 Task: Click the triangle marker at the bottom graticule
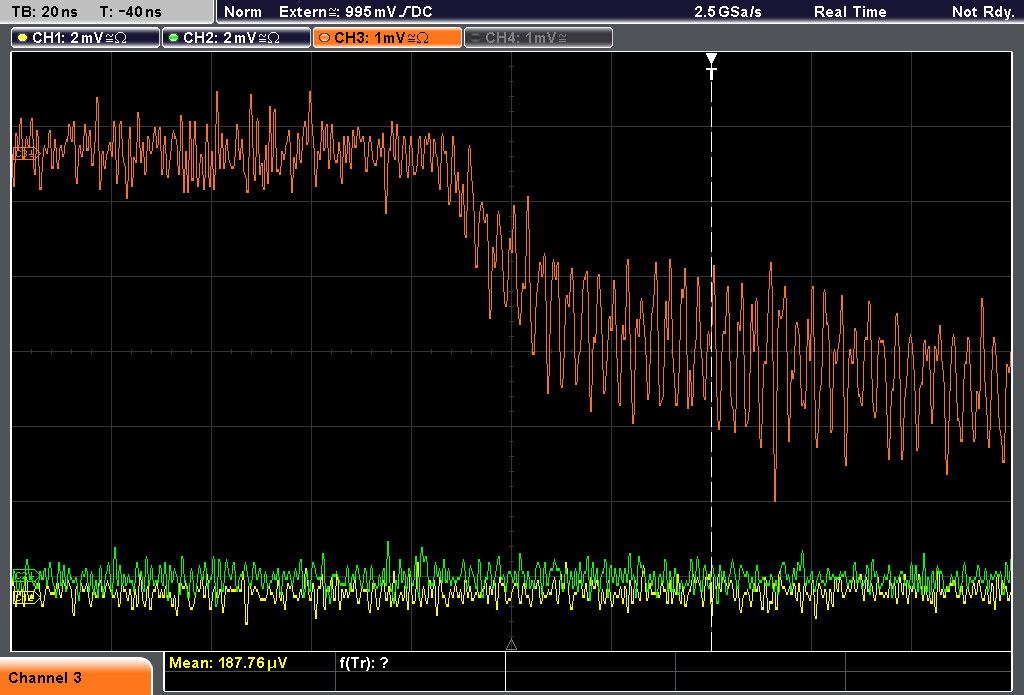(511, 645)
